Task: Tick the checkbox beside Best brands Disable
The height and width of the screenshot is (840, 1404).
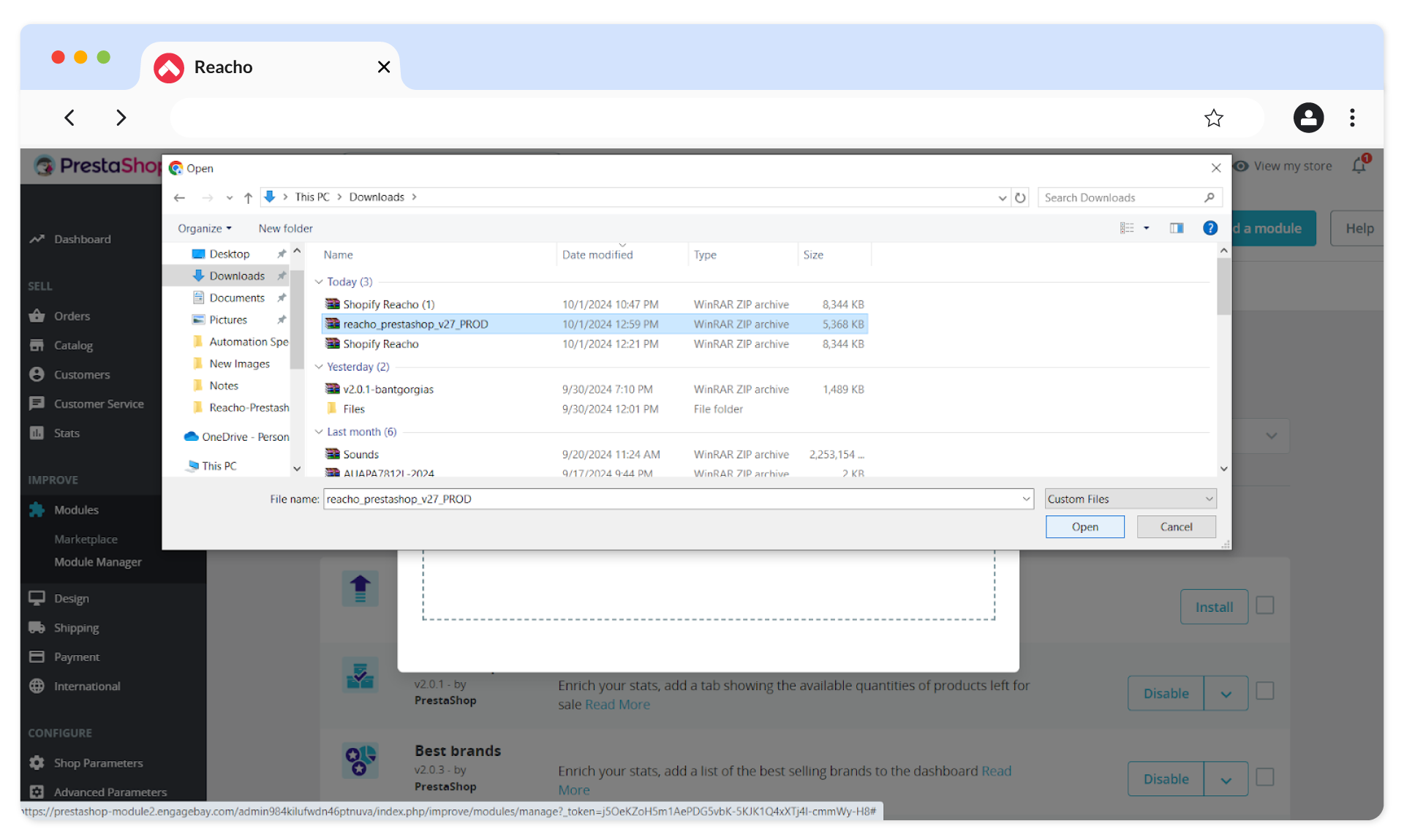Action: (x=1265, y=777)
